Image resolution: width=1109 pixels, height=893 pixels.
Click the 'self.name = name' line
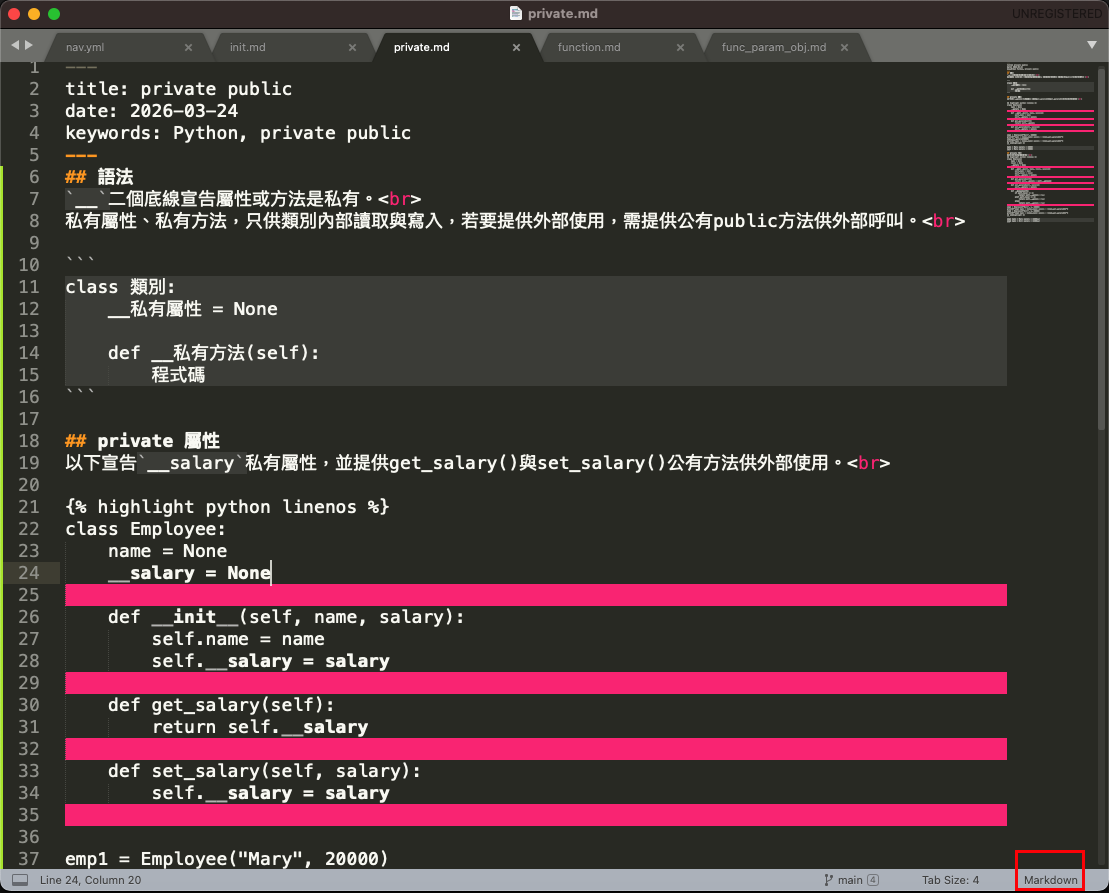[238, 639]
